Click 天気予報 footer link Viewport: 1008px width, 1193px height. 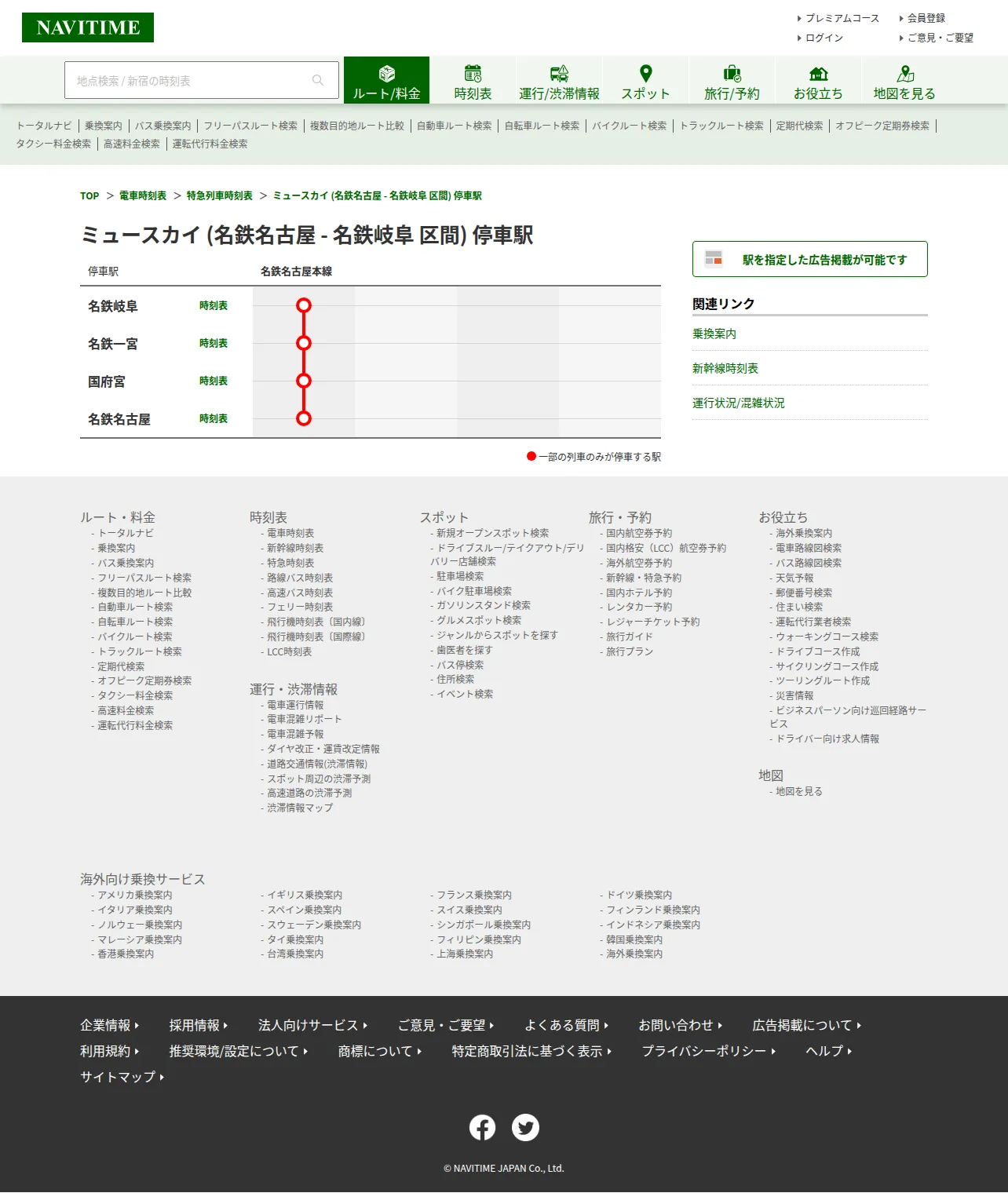click(x=794, y=578)
